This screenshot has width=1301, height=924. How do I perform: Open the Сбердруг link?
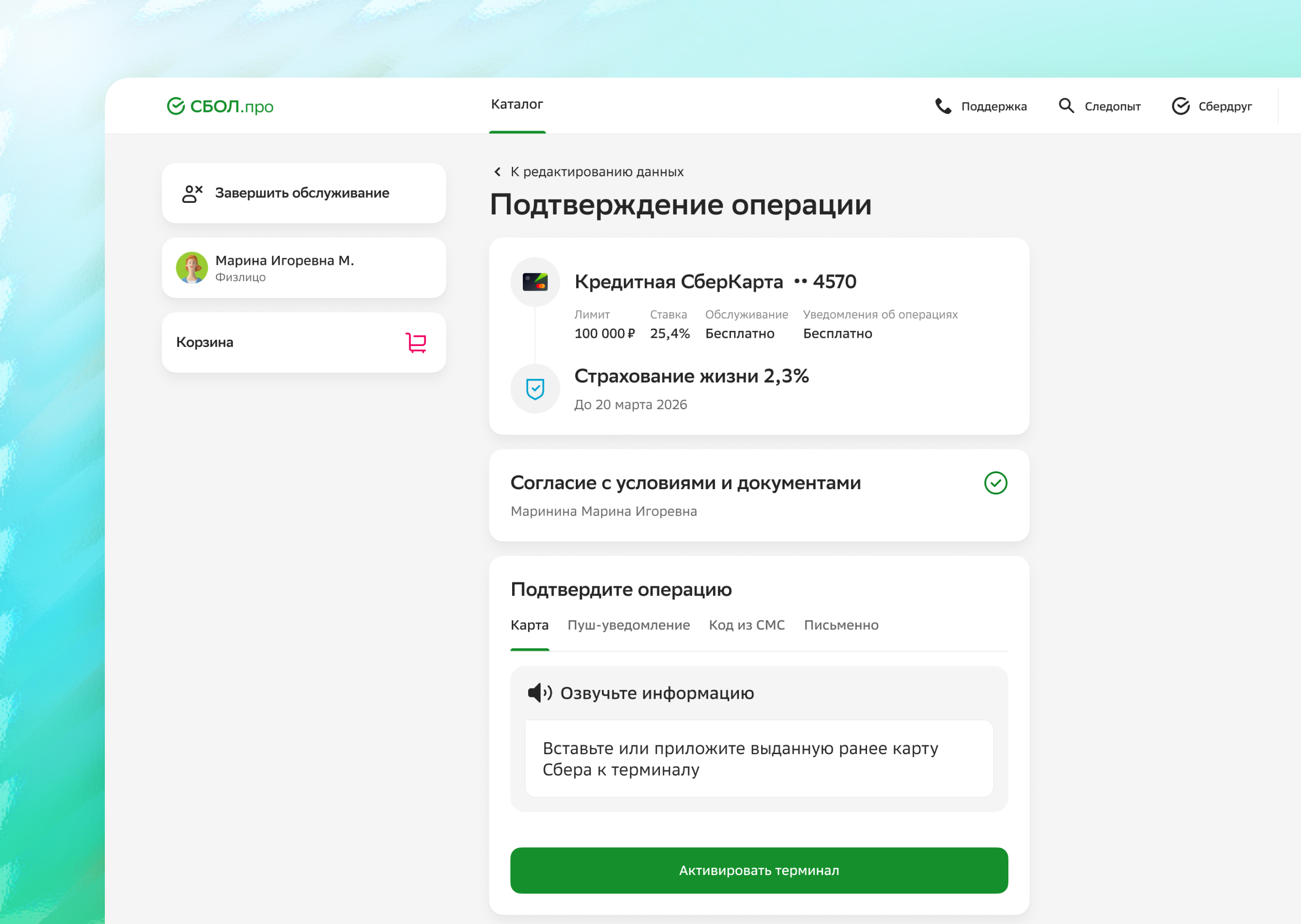click(x=1212, y=106)
